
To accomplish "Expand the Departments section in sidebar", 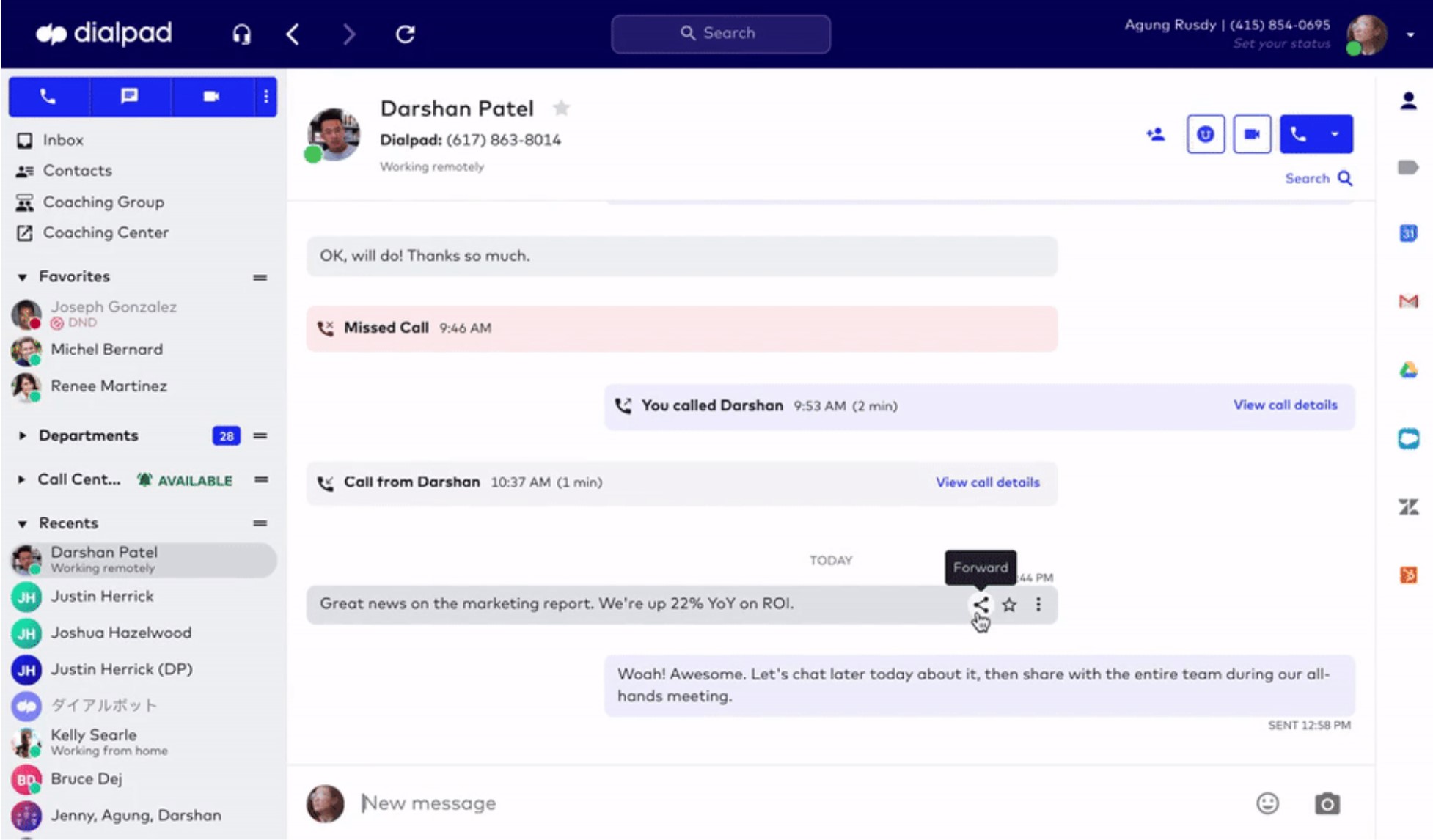I will coord(21,435).
